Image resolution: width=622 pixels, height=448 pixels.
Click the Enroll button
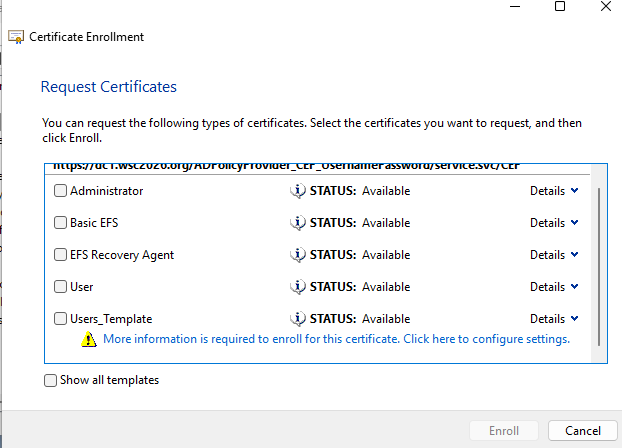click(504, 431)
